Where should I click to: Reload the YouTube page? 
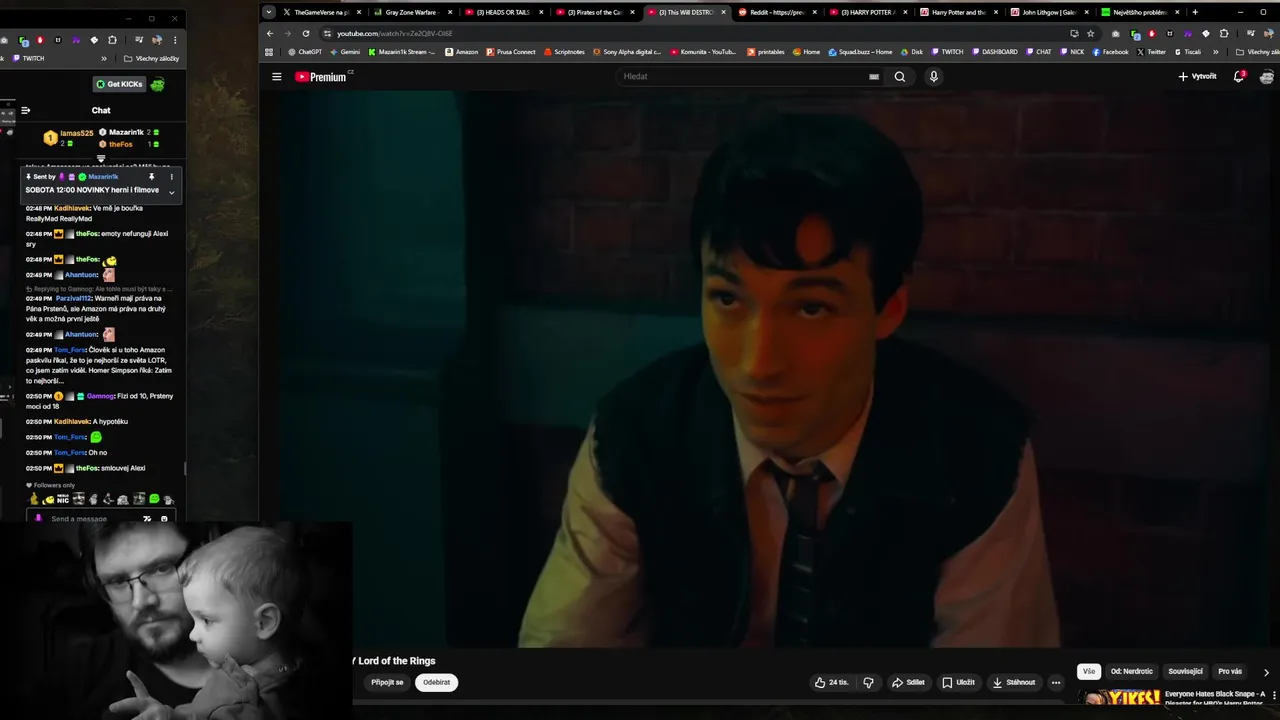pos(306,33)
